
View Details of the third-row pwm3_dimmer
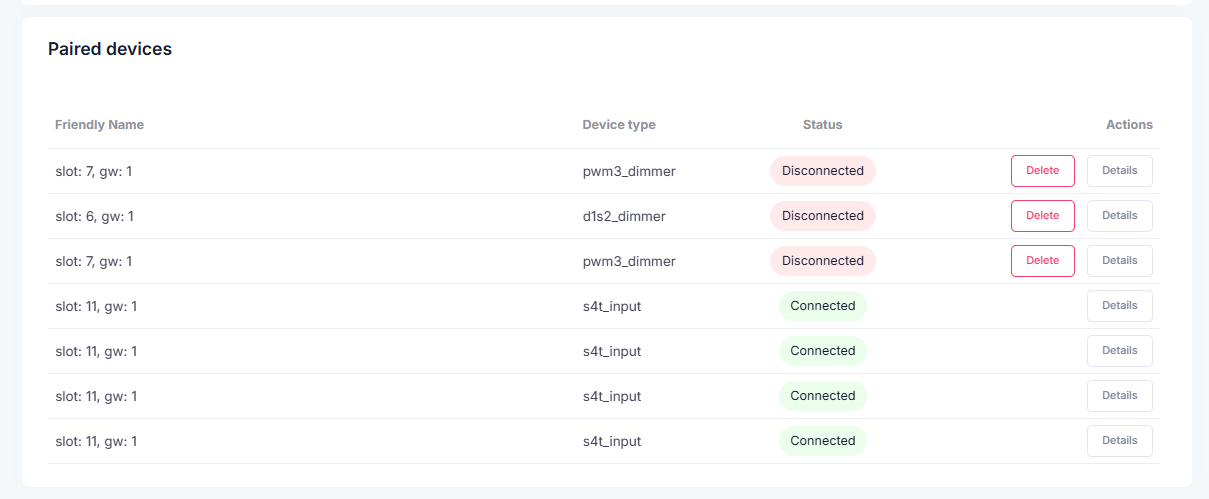point(1119,261)
